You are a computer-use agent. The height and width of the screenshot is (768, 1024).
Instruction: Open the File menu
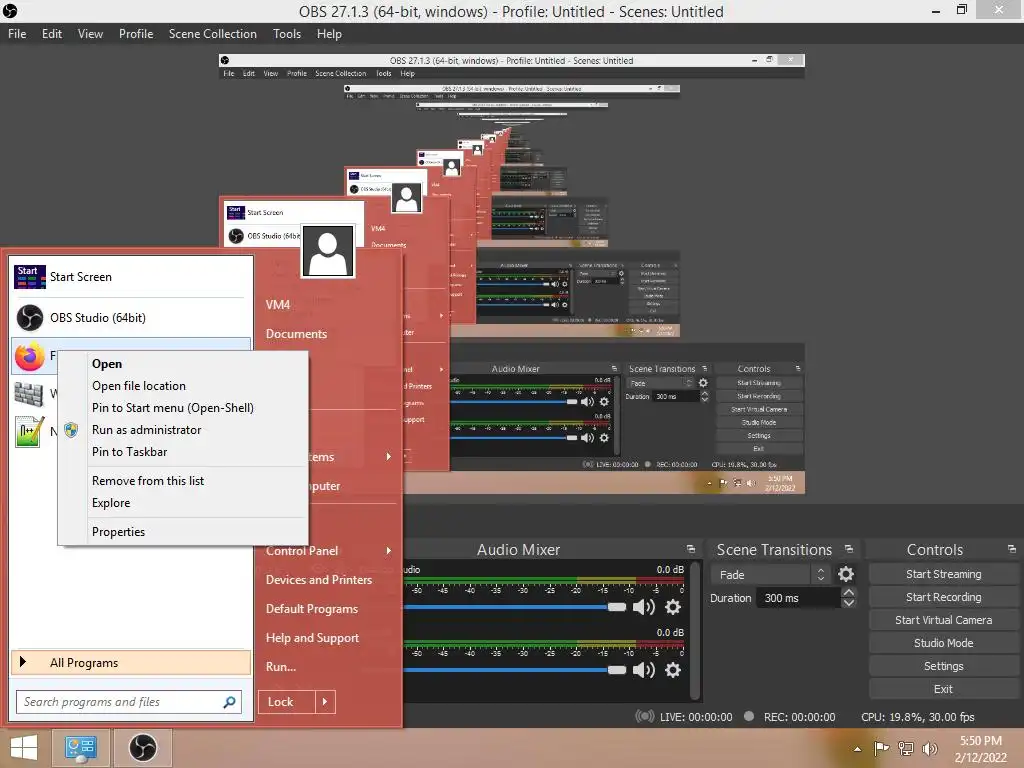[17, 34]
